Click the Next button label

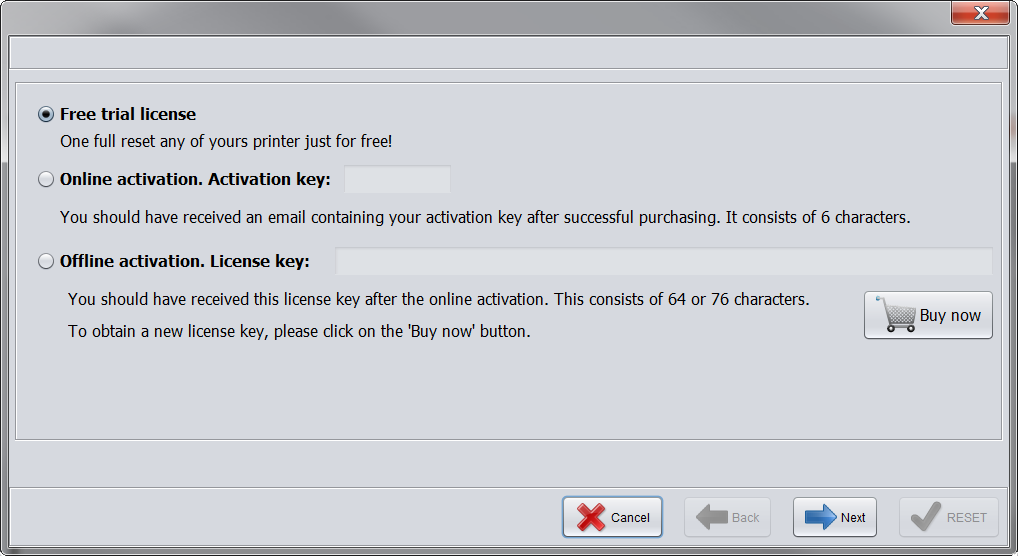pyautogui.click(x=853, y=518)
